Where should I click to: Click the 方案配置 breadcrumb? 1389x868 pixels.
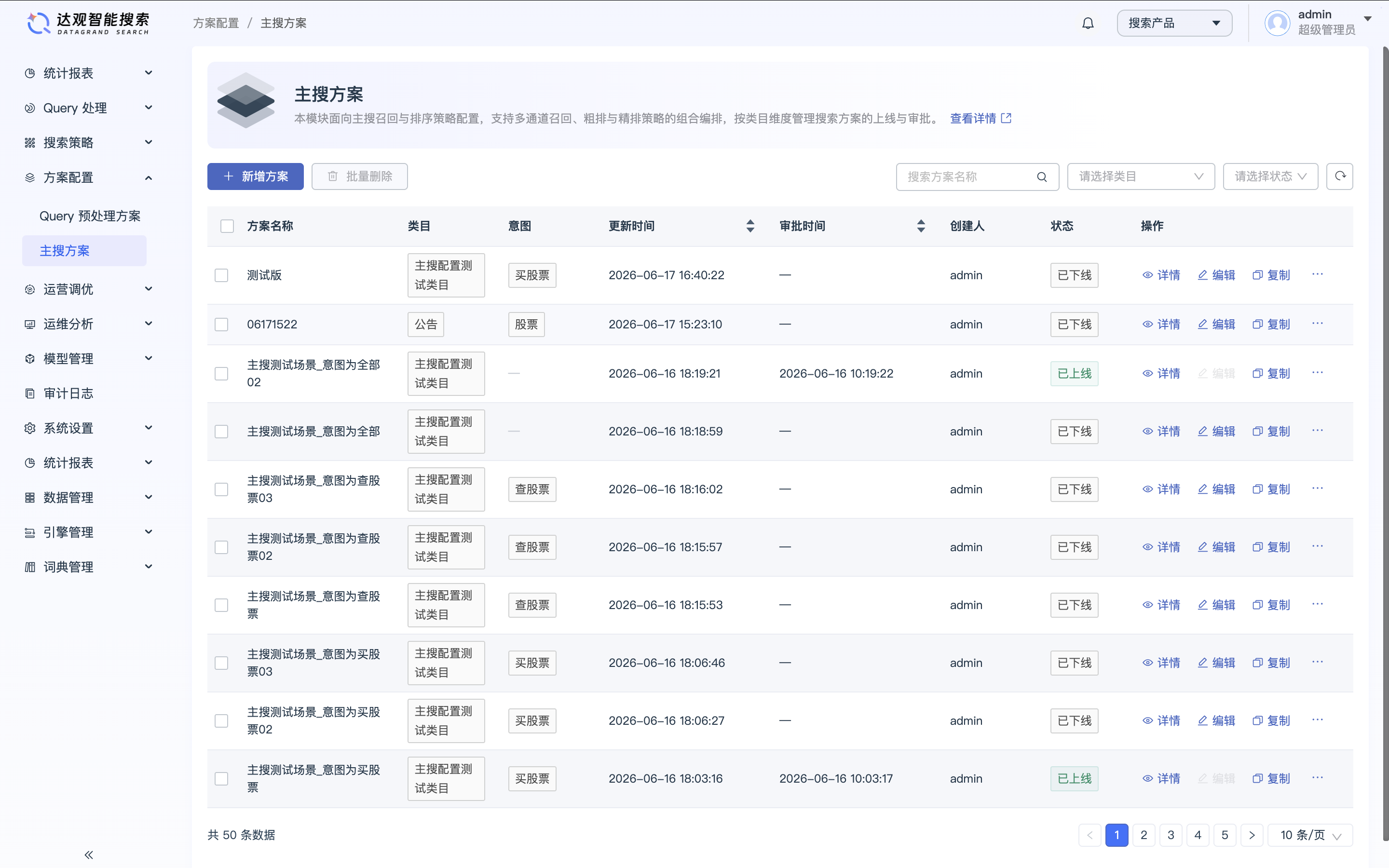click(216, 23)
